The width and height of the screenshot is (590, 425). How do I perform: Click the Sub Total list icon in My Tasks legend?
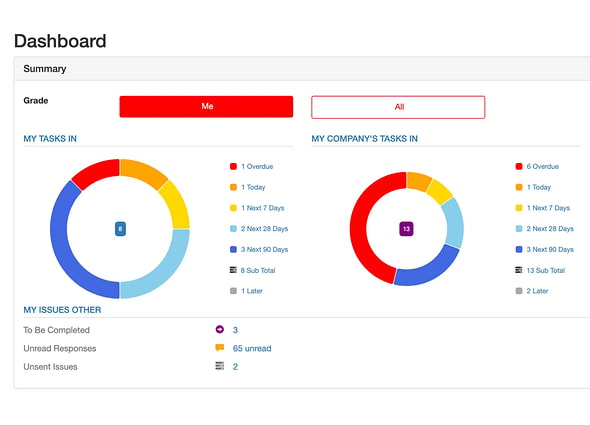click(233, 270)
